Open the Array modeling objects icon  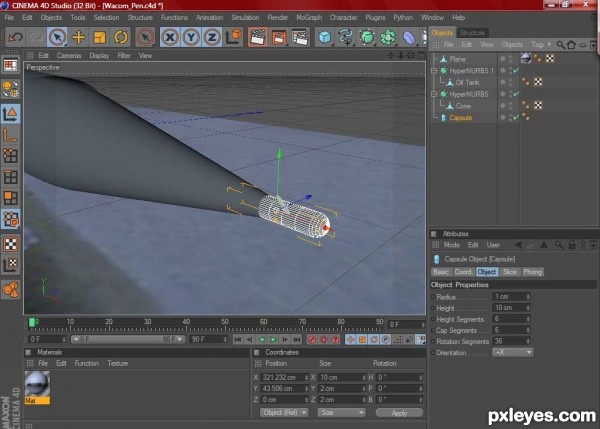pyautogui.click(x=388, y=38)
